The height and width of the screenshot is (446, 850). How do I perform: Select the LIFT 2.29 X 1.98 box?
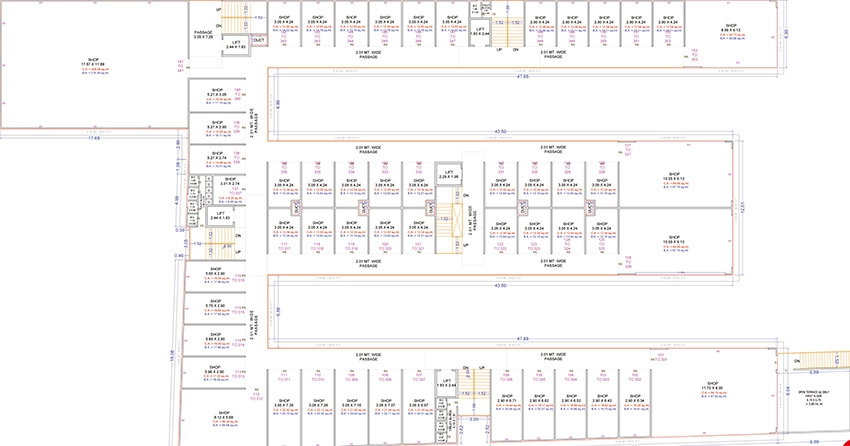pyautogui.click(x=449, y=174)
